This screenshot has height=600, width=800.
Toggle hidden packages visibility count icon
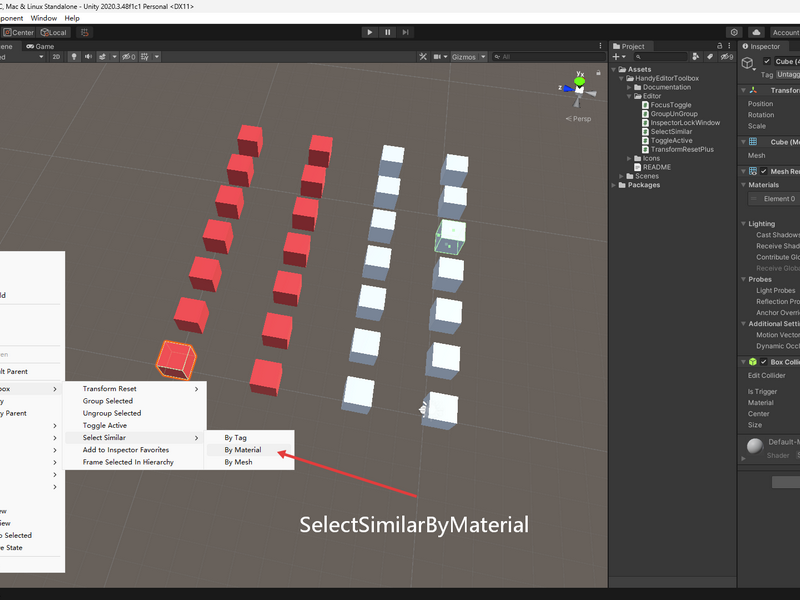tap(727, 57)
